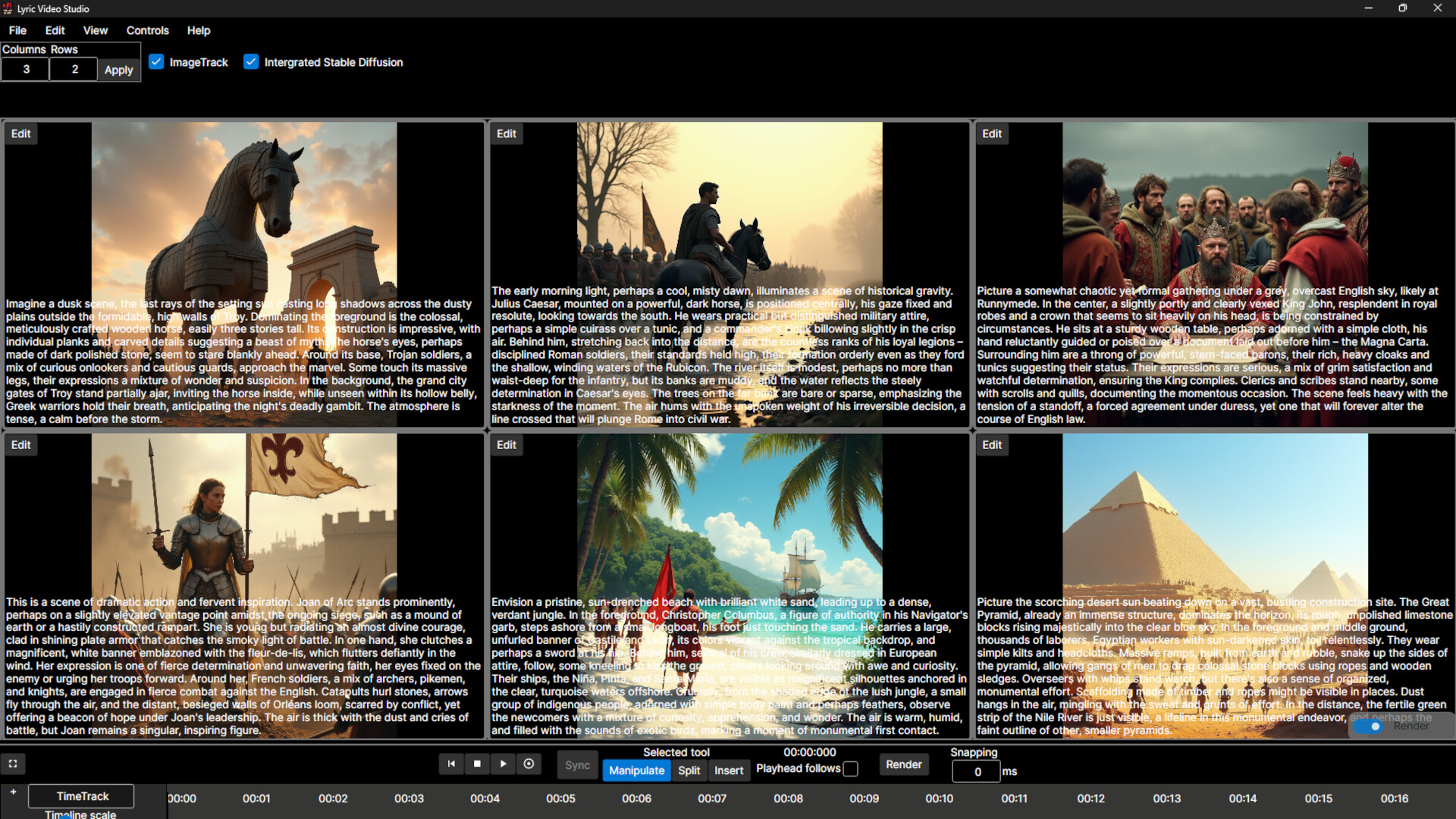Select the Manipulate tool
This screenshot has width=1456, height=819.
point(635,770)
